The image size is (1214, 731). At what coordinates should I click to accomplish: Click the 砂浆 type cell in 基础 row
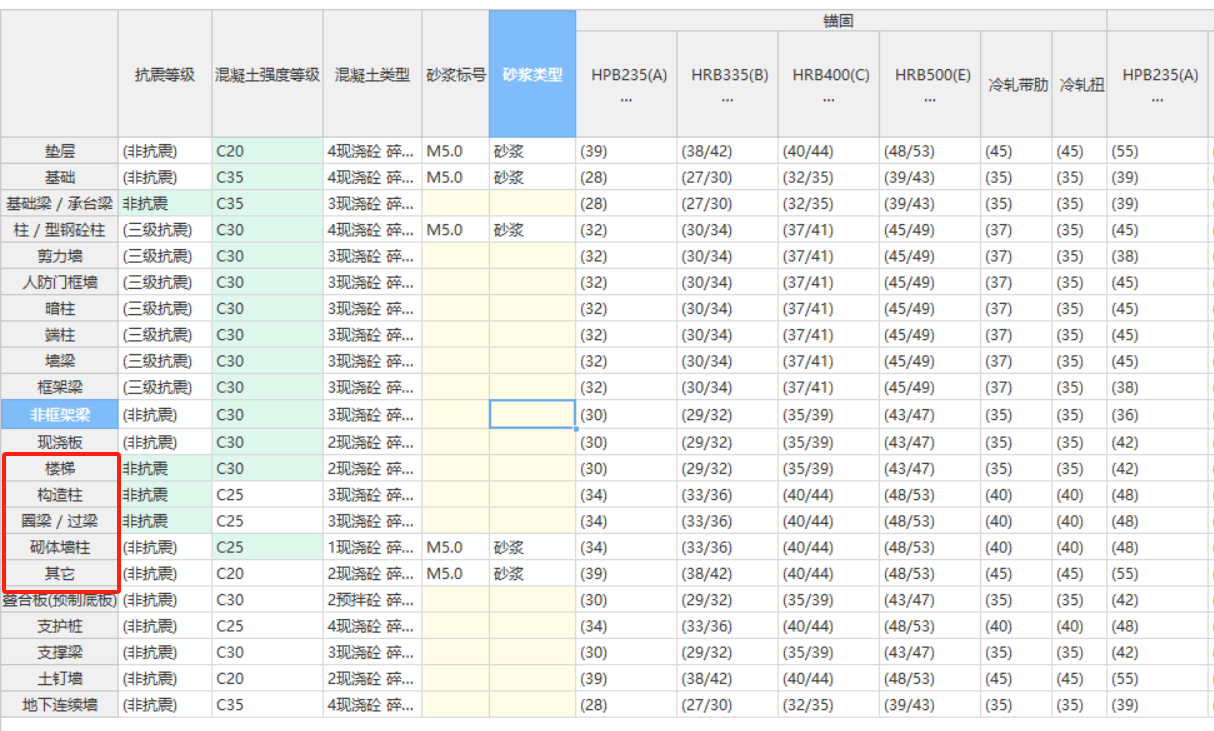coord(533,177)
